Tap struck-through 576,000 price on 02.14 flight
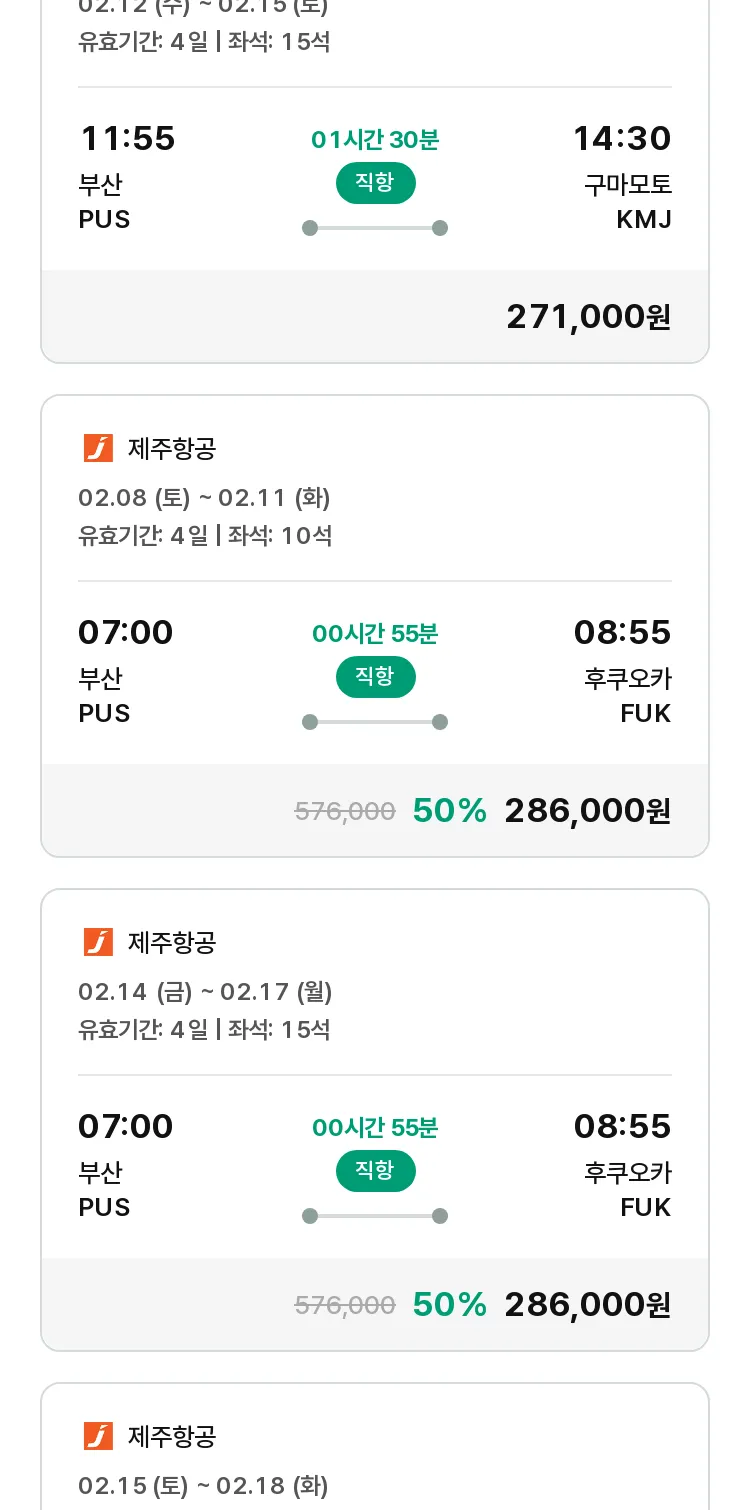This screenshot has height=1510, width=750. pos(345,1305)
